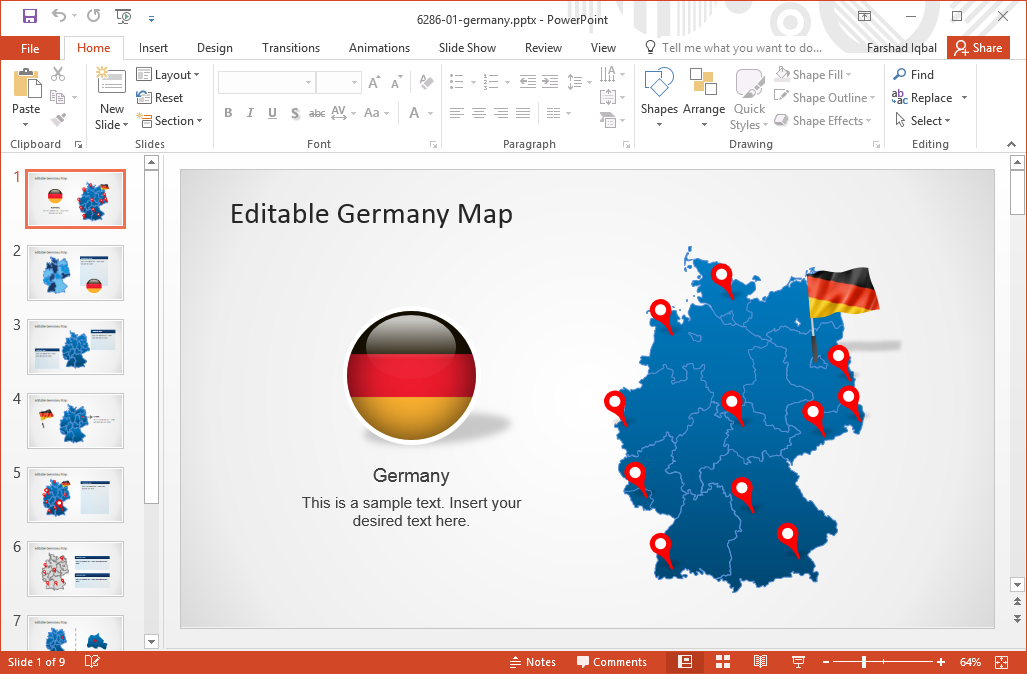This screenshot has height=674, width=1027.
Task: Toggle the Comments pane
Action: (612, 662)
